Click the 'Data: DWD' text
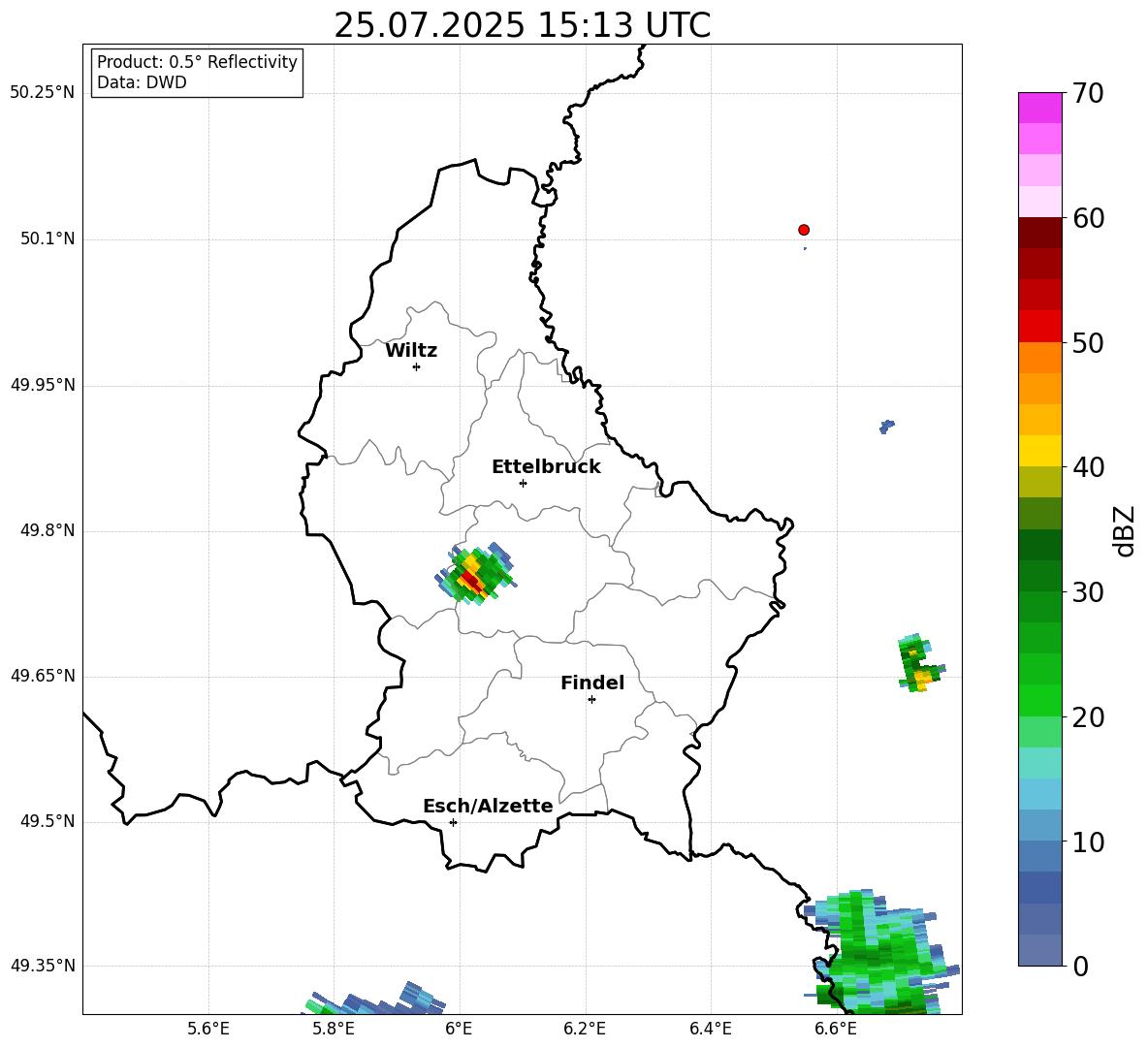Viewport: 1148px width, 1048px height. click(142, 82)
